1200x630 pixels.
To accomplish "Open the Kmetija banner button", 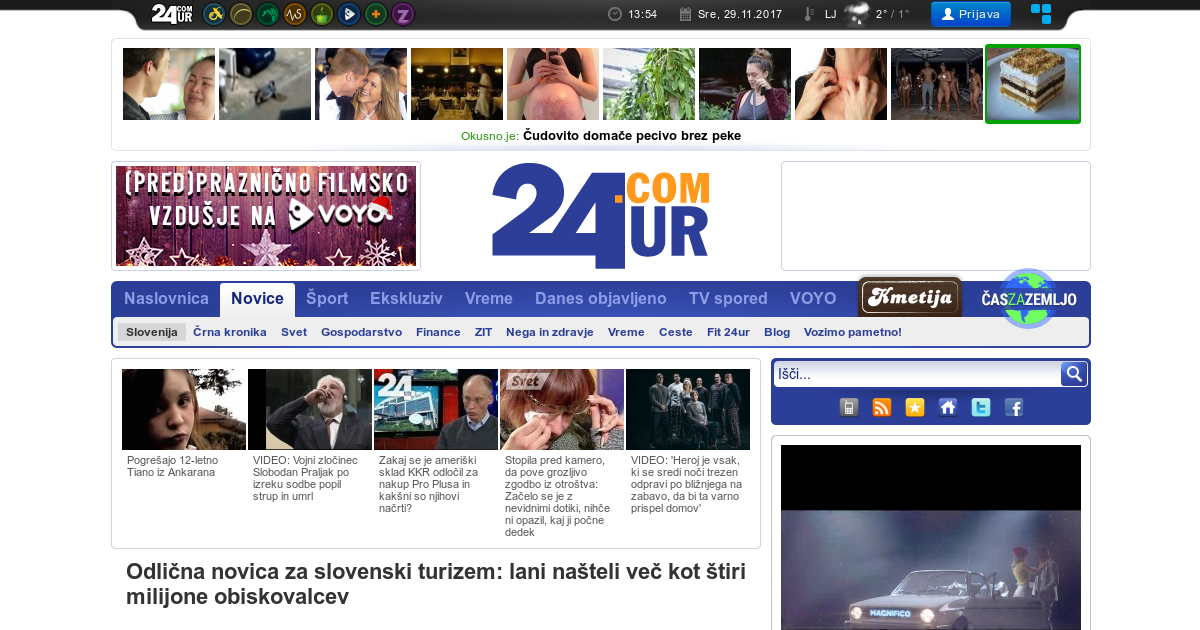I will click(x=910, y=297).
